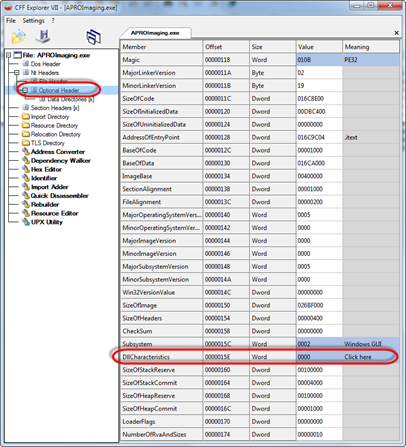Open TLS Directory folder node
The height and width of the screenshot is (447, 406).
point(48,143)
